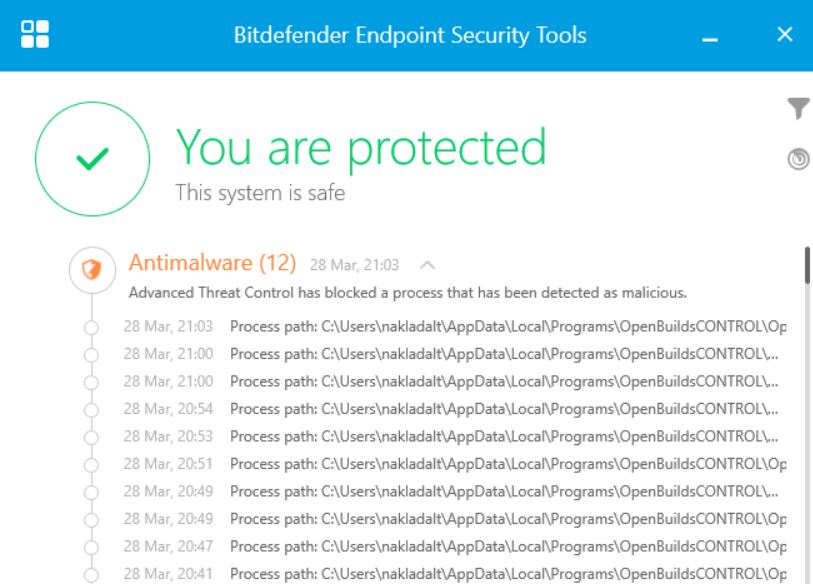Click timeline marker beside 20:51 event

click(x=91, y=465)
